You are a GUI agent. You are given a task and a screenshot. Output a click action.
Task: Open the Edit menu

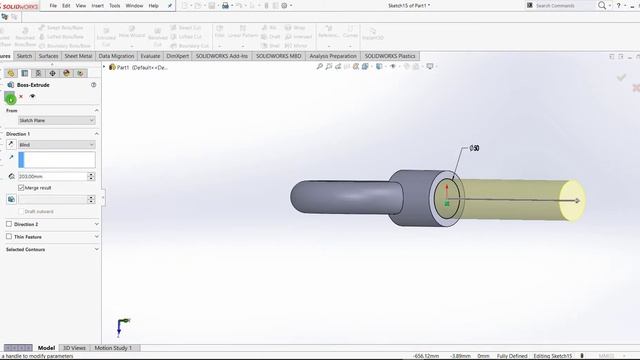(66, 6)
